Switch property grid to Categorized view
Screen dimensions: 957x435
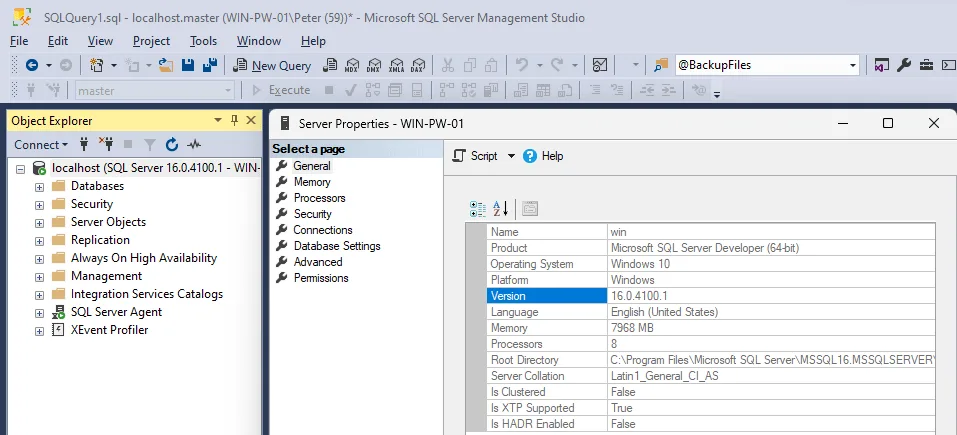coord(478,209)
